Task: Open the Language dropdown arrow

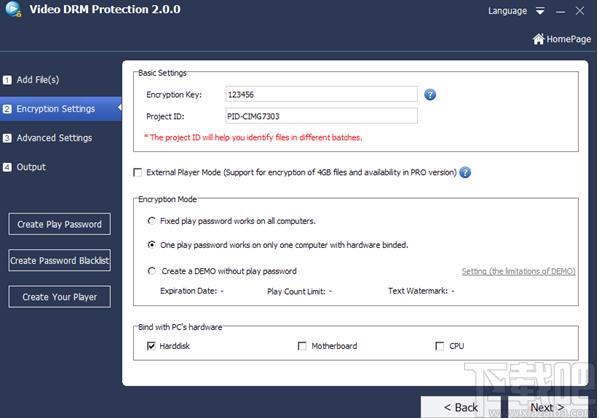Action: [540, 11]
